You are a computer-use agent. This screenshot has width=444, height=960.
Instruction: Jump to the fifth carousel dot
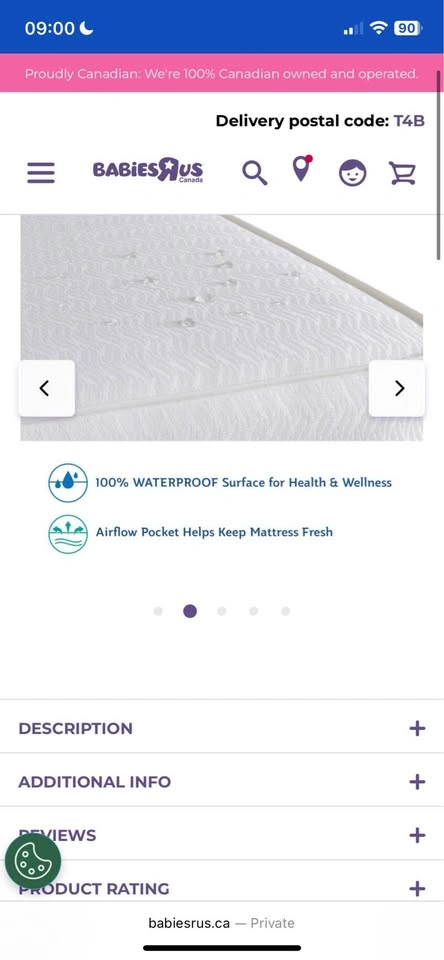(x=285, y=611)
